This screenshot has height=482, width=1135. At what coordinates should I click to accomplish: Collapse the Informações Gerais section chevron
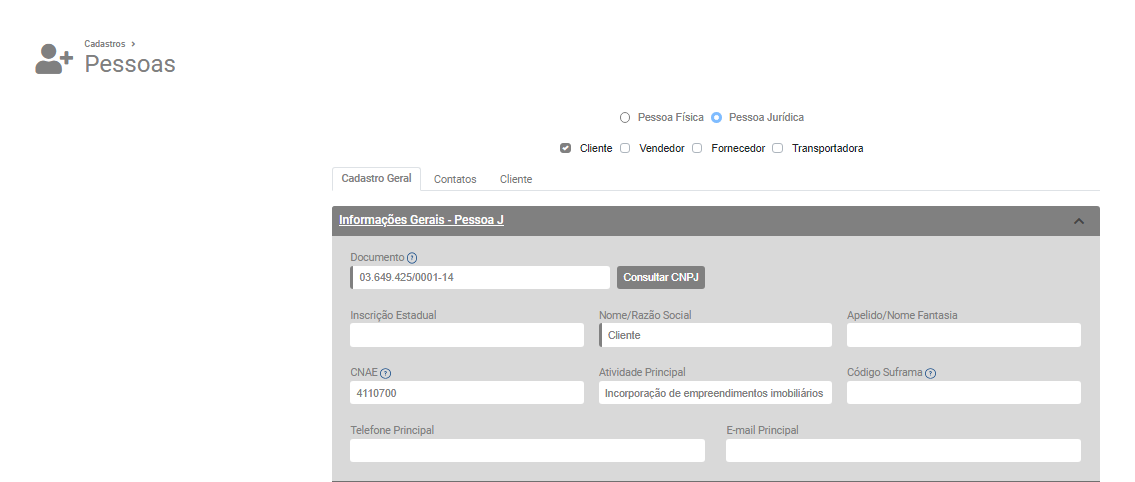(1079, 221)
